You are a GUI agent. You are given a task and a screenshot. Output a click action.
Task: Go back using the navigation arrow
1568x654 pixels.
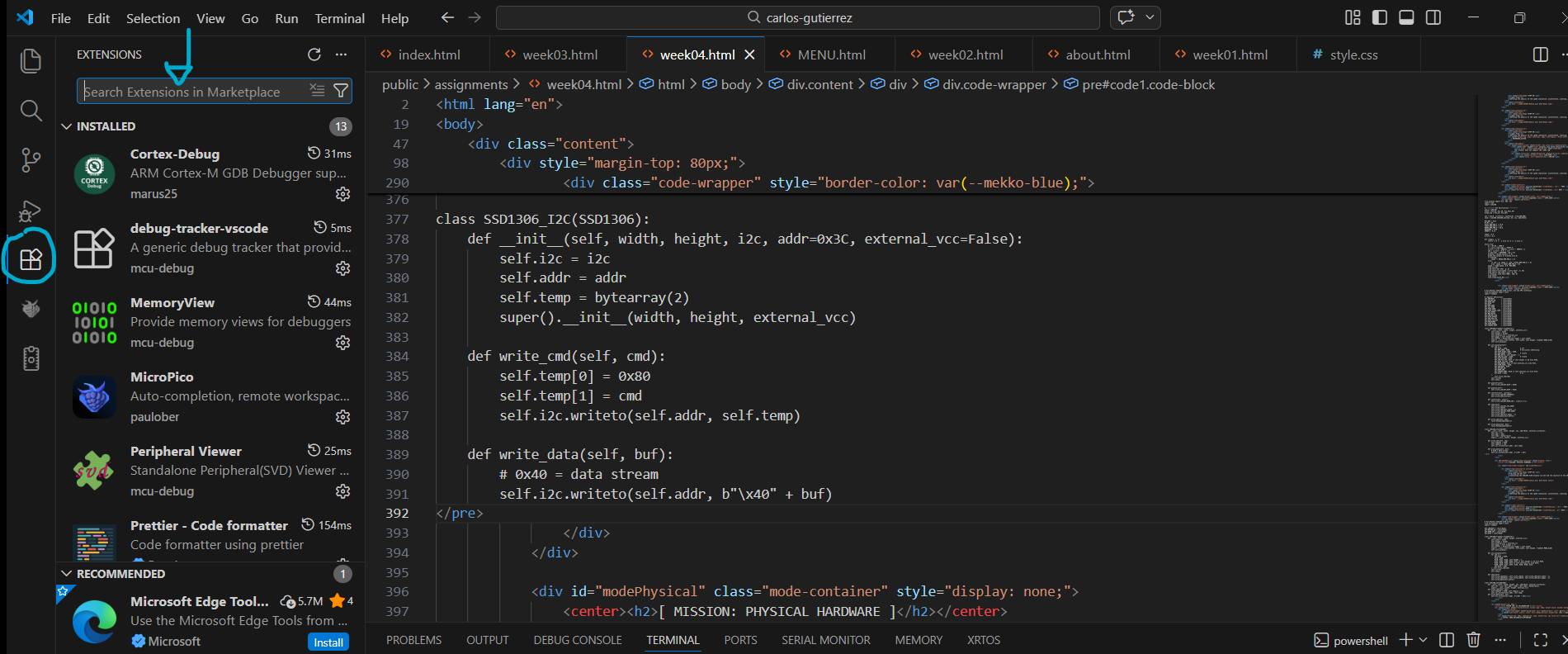(x=447, y=17)
